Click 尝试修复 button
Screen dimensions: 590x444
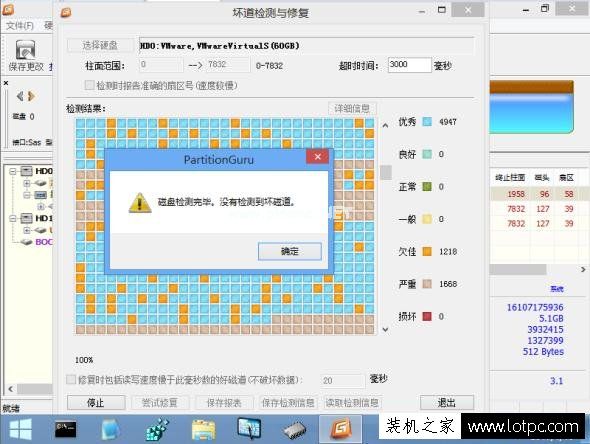pos(160,403)
